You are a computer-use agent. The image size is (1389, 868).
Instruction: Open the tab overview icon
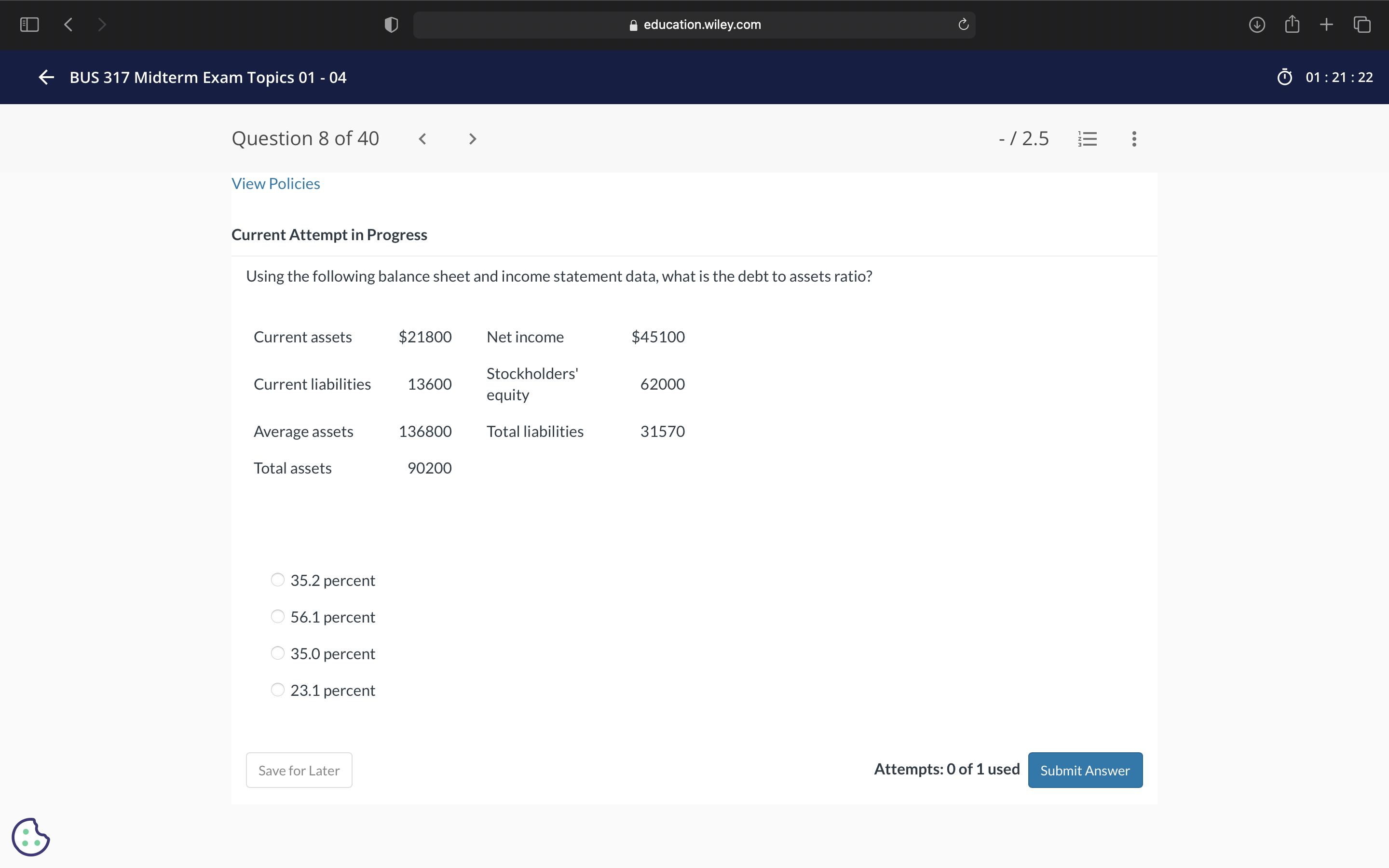coord(1362,24)
